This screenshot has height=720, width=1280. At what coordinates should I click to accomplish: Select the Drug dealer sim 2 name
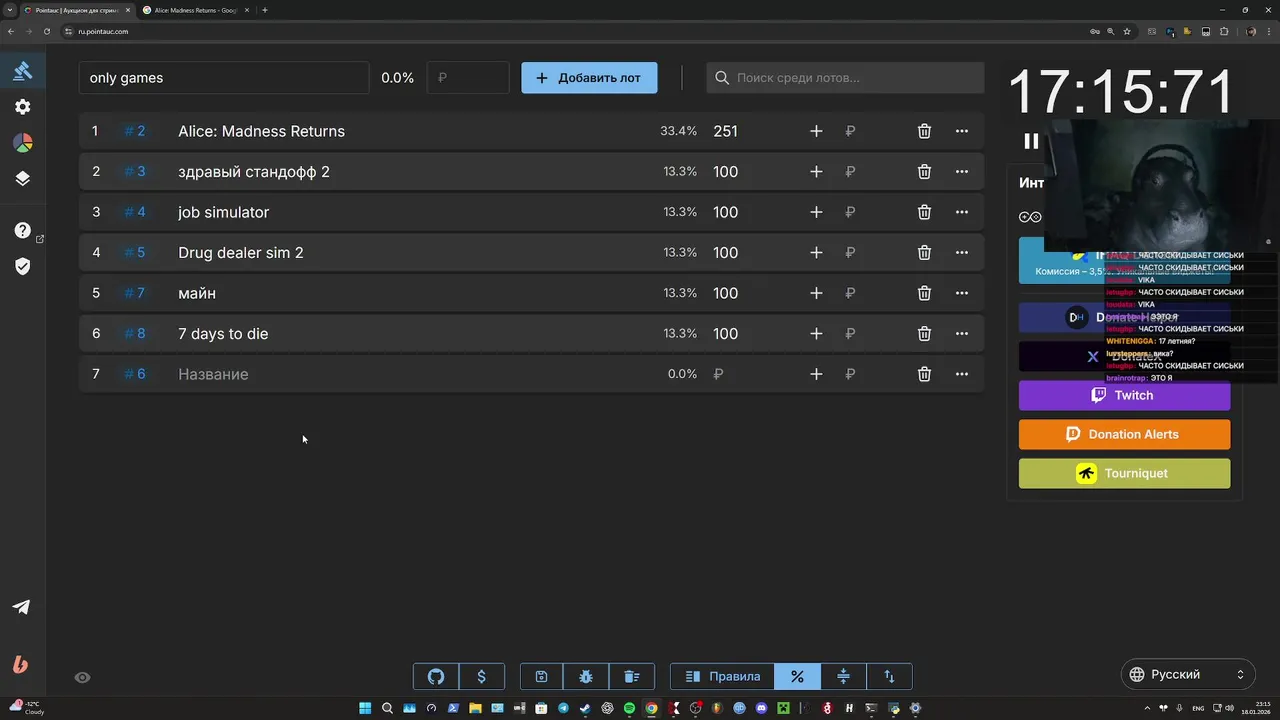pos(240,253)
